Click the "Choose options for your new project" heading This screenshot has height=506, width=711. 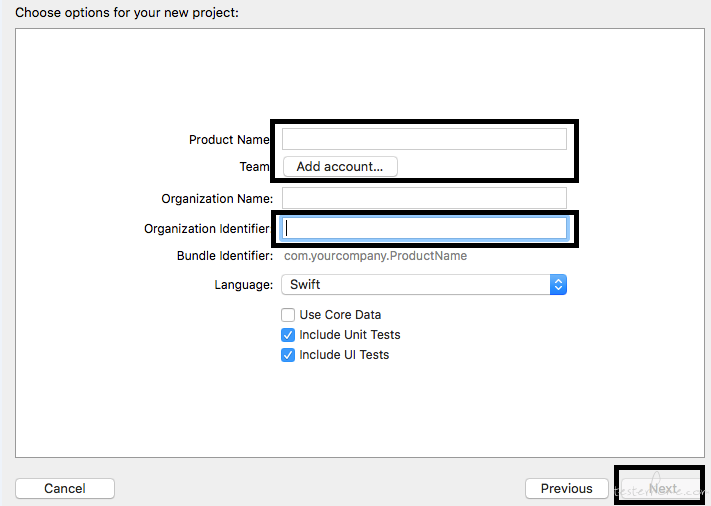(127, 14)
